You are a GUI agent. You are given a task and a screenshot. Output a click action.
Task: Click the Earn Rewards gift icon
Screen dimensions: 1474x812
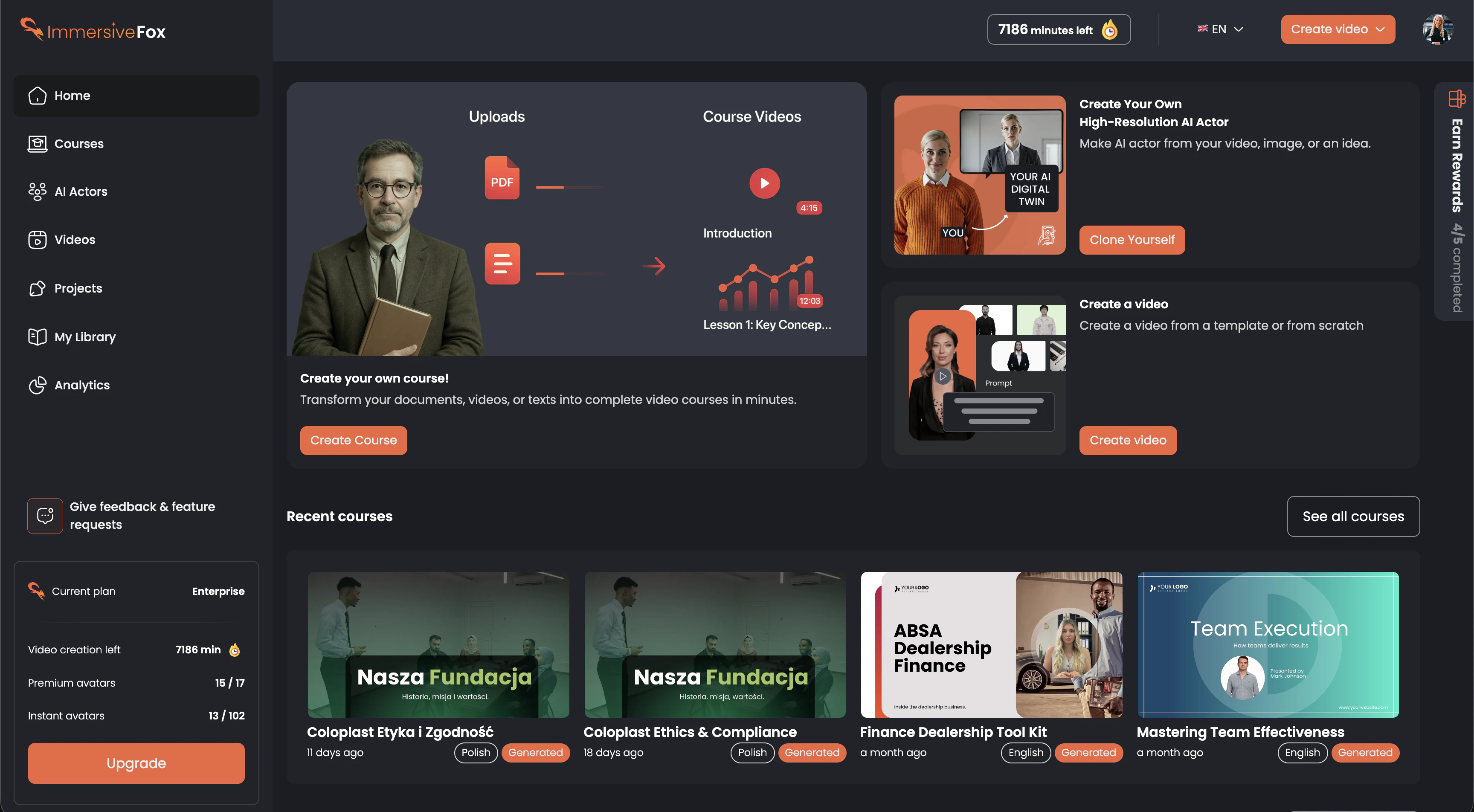(1457, 99)
